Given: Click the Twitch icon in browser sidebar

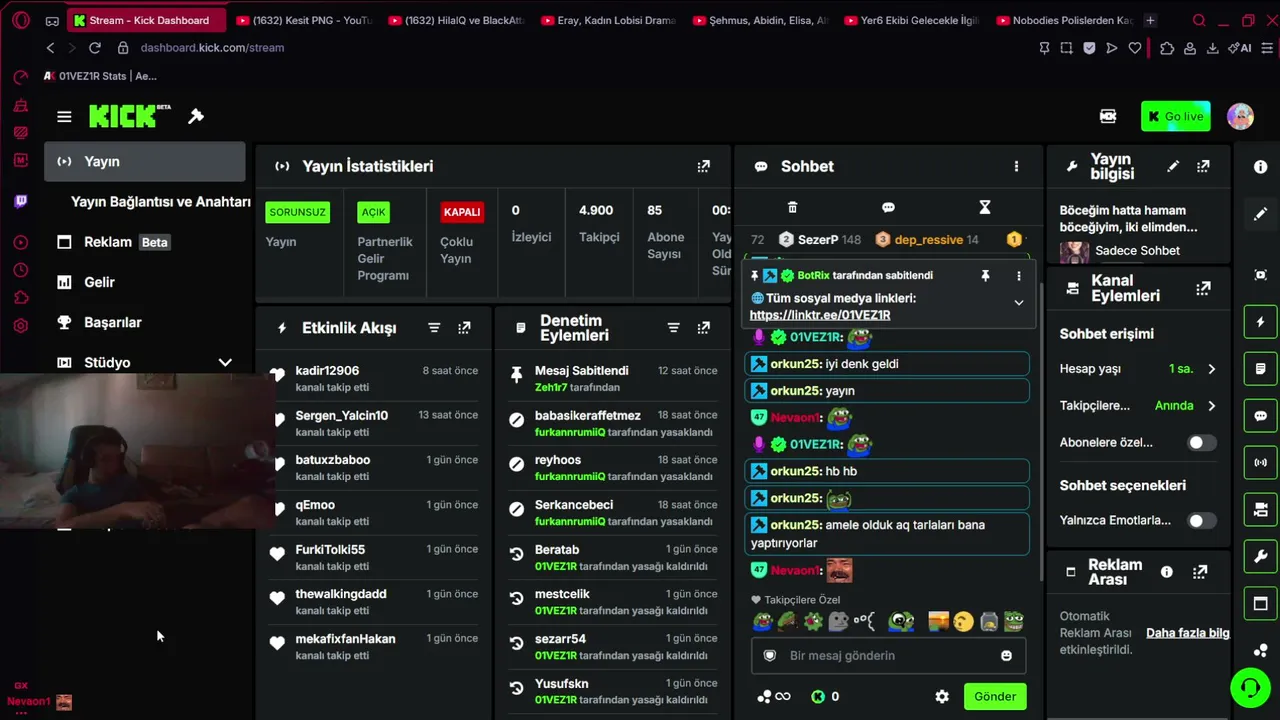Looking at the screenshot, I should [21, 201].
